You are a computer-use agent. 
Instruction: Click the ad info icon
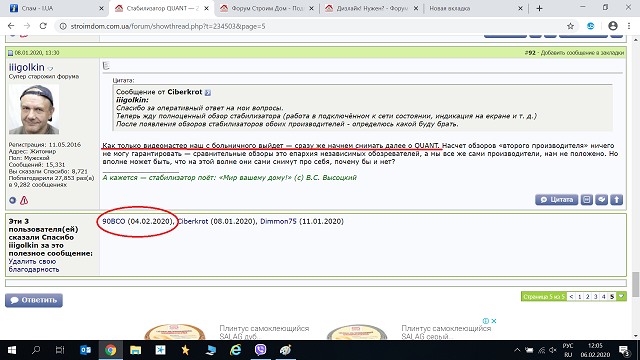486,321
